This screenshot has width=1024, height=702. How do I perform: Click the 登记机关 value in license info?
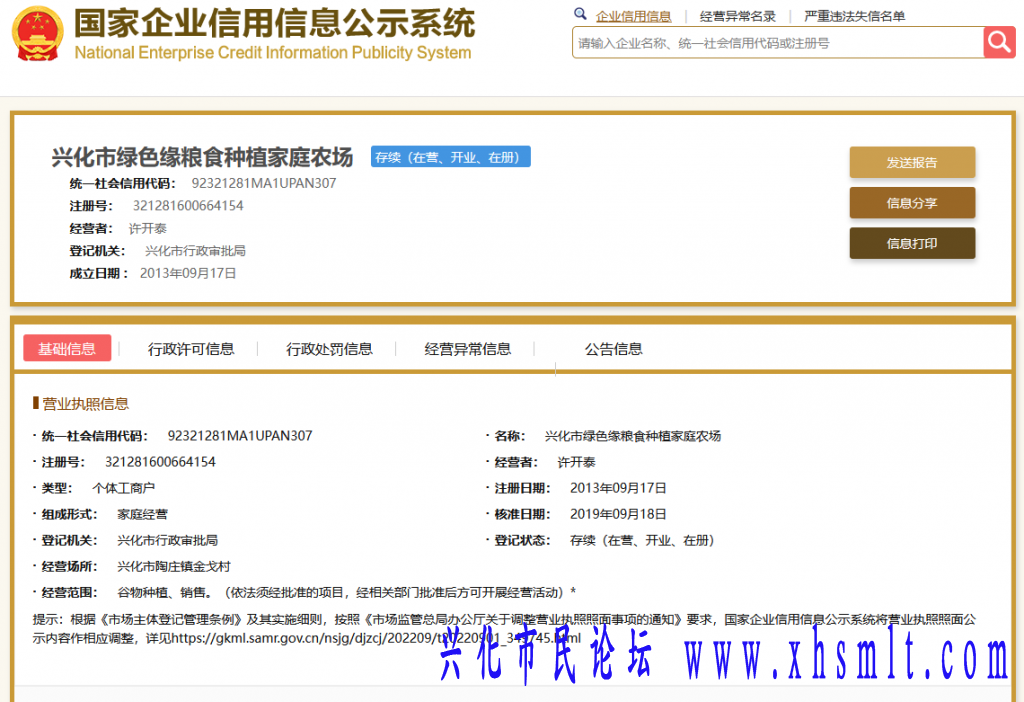coord(168,540)
